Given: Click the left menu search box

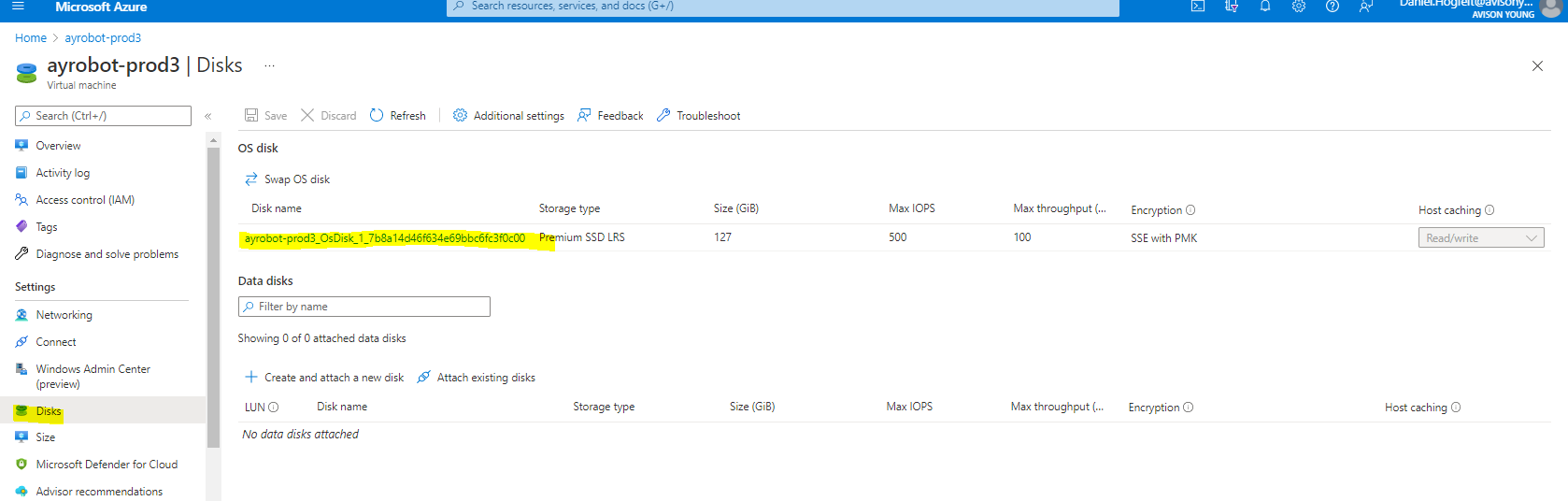Looking at the screenshot, I should click(103, 116).
